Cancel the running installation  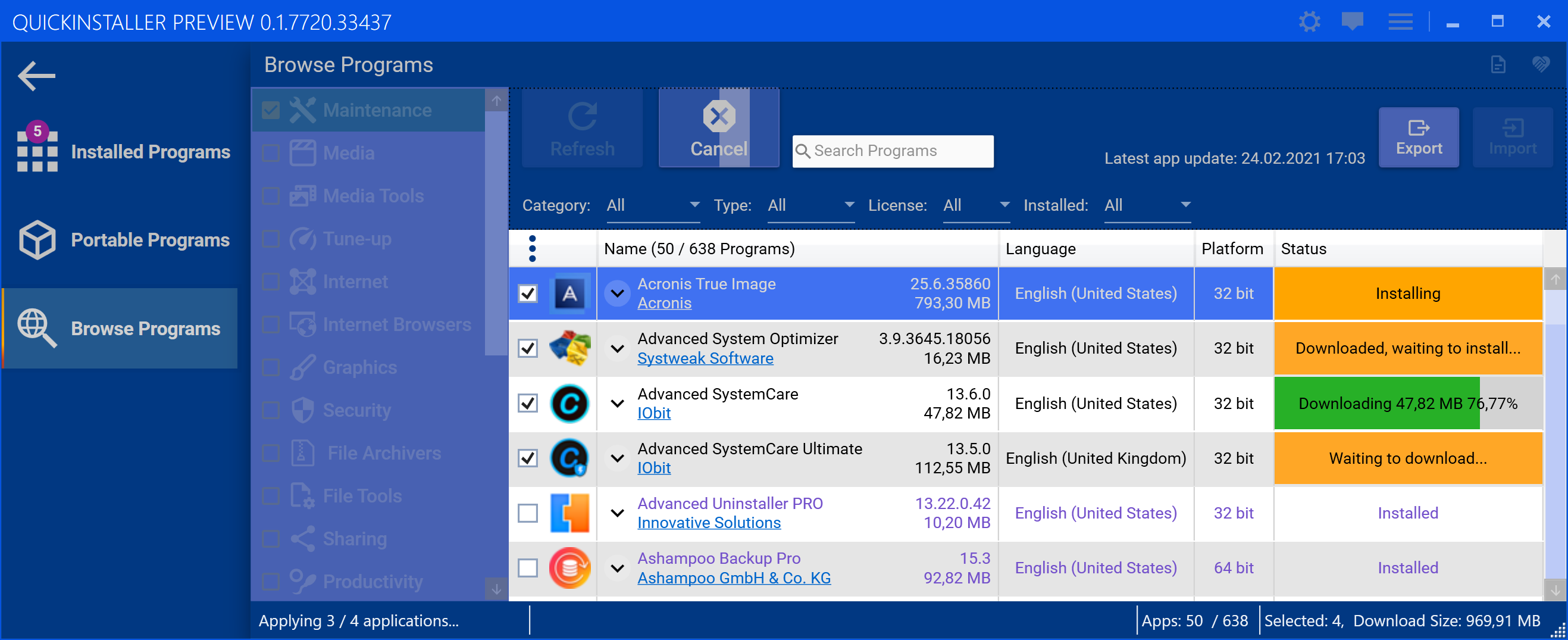(719, 128)
